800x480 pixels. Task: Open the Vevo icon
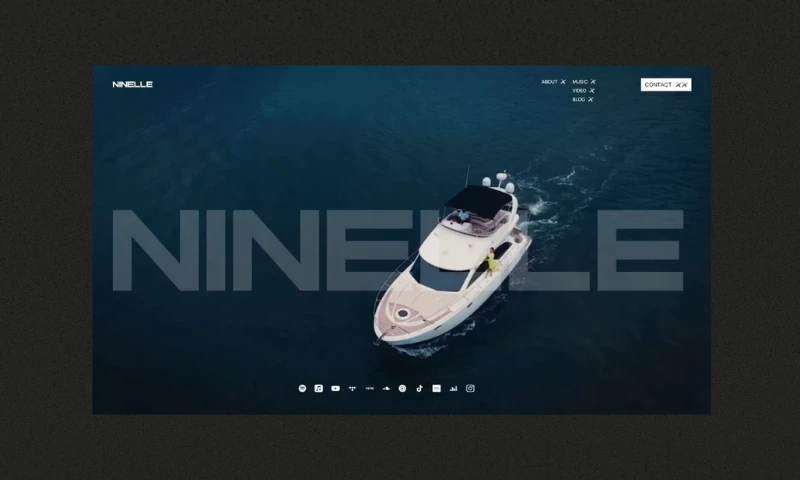(x=369, y=389)
